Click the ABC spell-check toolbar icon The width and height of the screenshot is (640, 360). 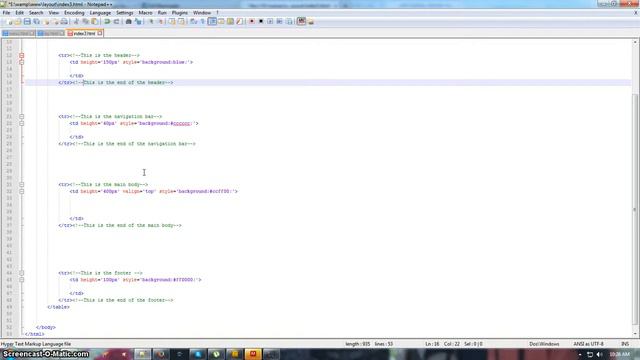[301, 22]
